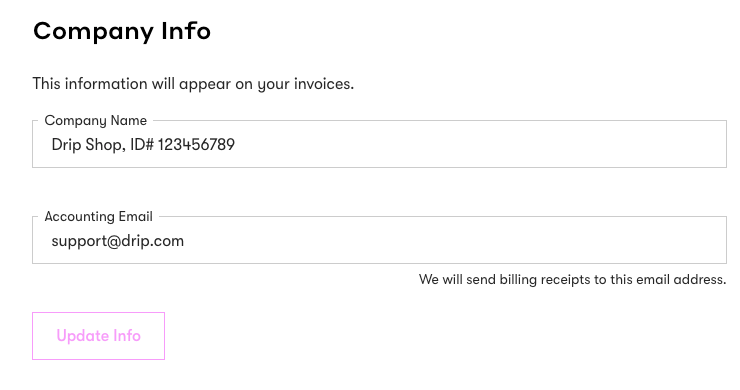Click blank area inside Company Name box

(472, 144)
